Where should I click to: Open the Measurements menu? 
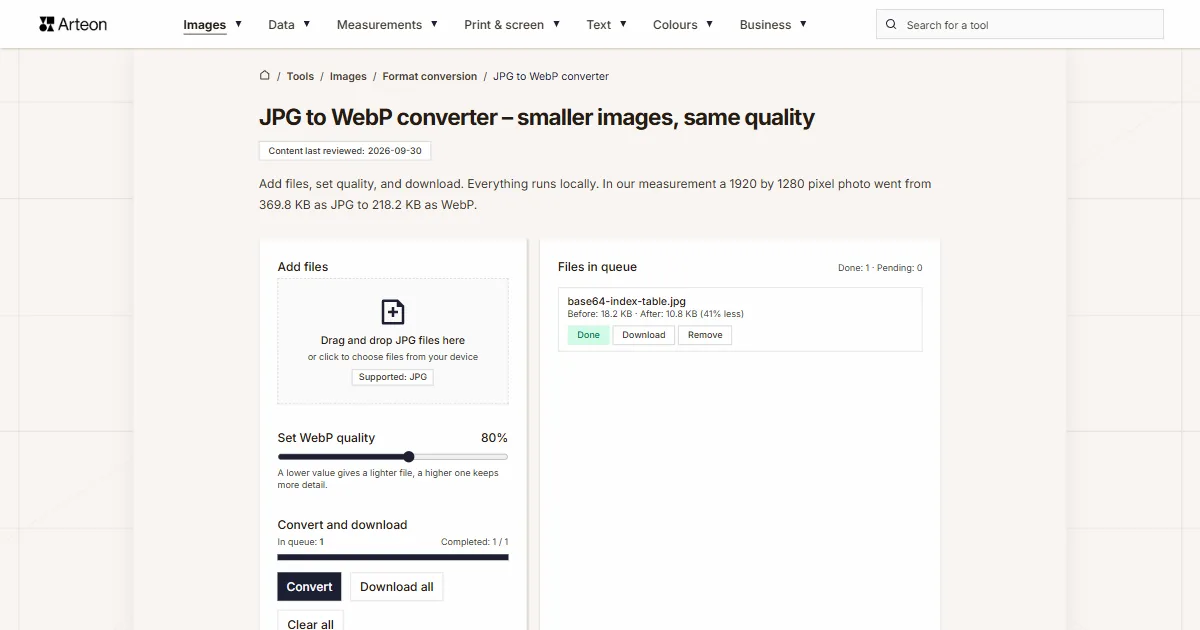coord(387,24)
